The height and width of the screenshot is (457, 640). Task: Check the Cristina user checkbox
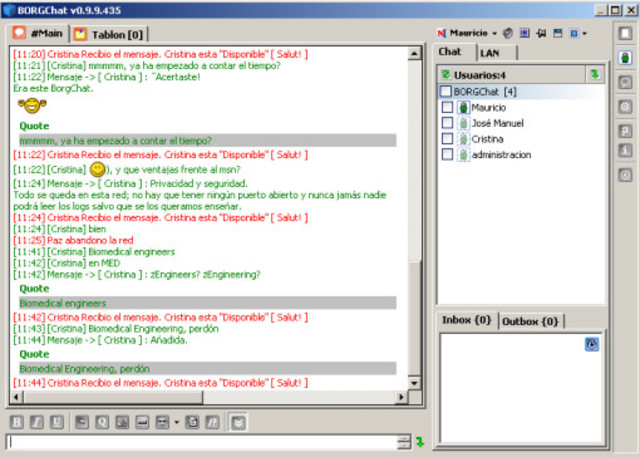(447, 139)
